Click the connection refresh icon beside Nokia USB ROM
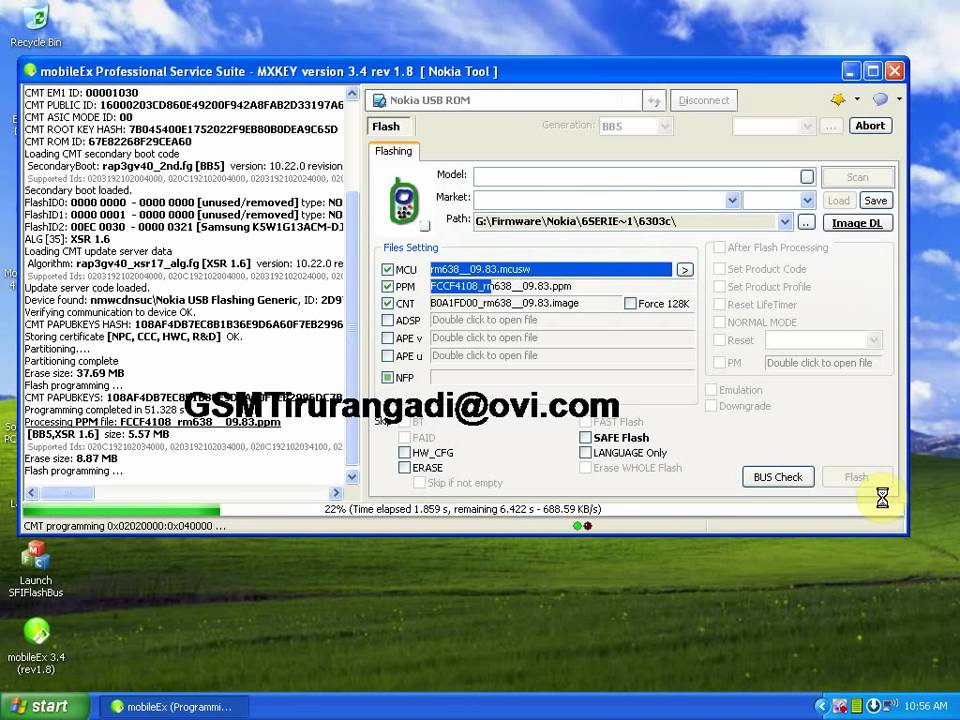Image resolution: width=960 pixels, height=720 pixels. [x=654, y=101]
